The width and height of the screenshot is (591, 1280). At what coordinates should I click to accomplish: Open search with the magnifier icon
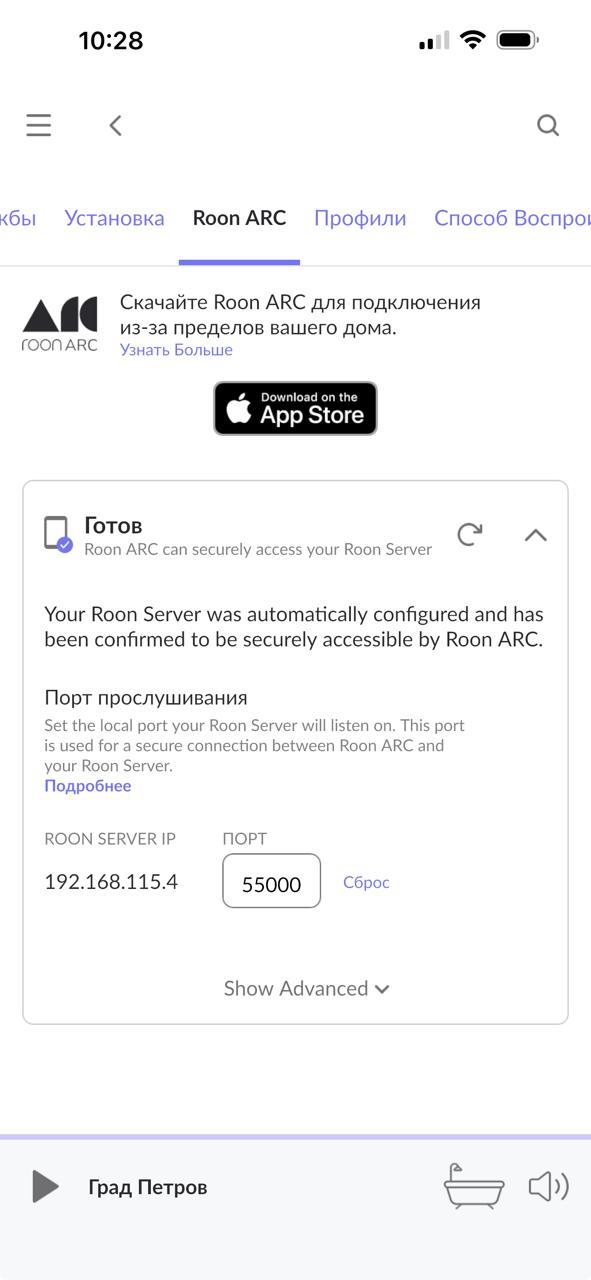(x=548, y=125)
